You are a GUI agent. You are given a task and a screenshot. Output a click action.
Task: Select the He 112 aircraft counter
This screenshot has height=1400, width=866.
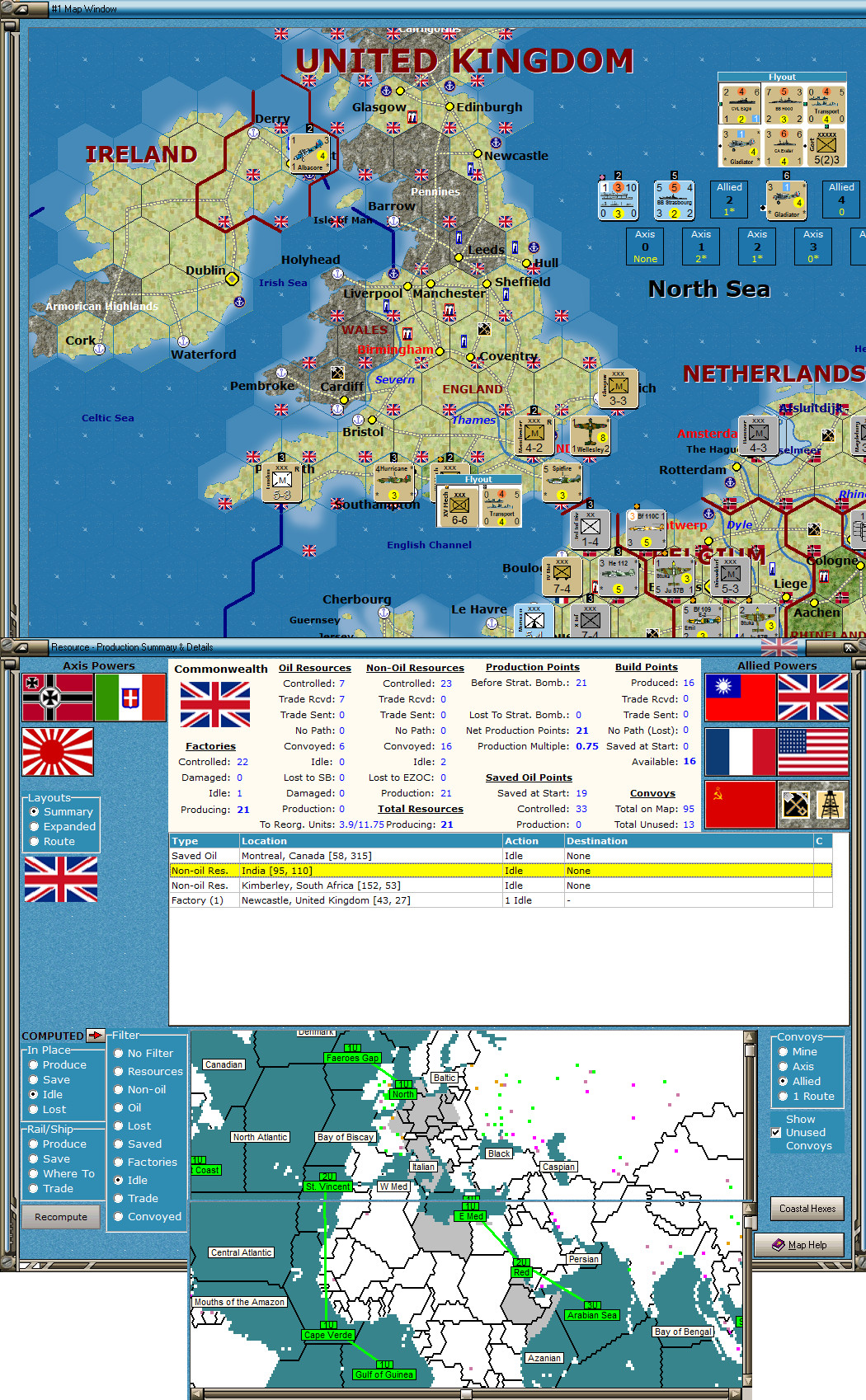click(618, 576)
